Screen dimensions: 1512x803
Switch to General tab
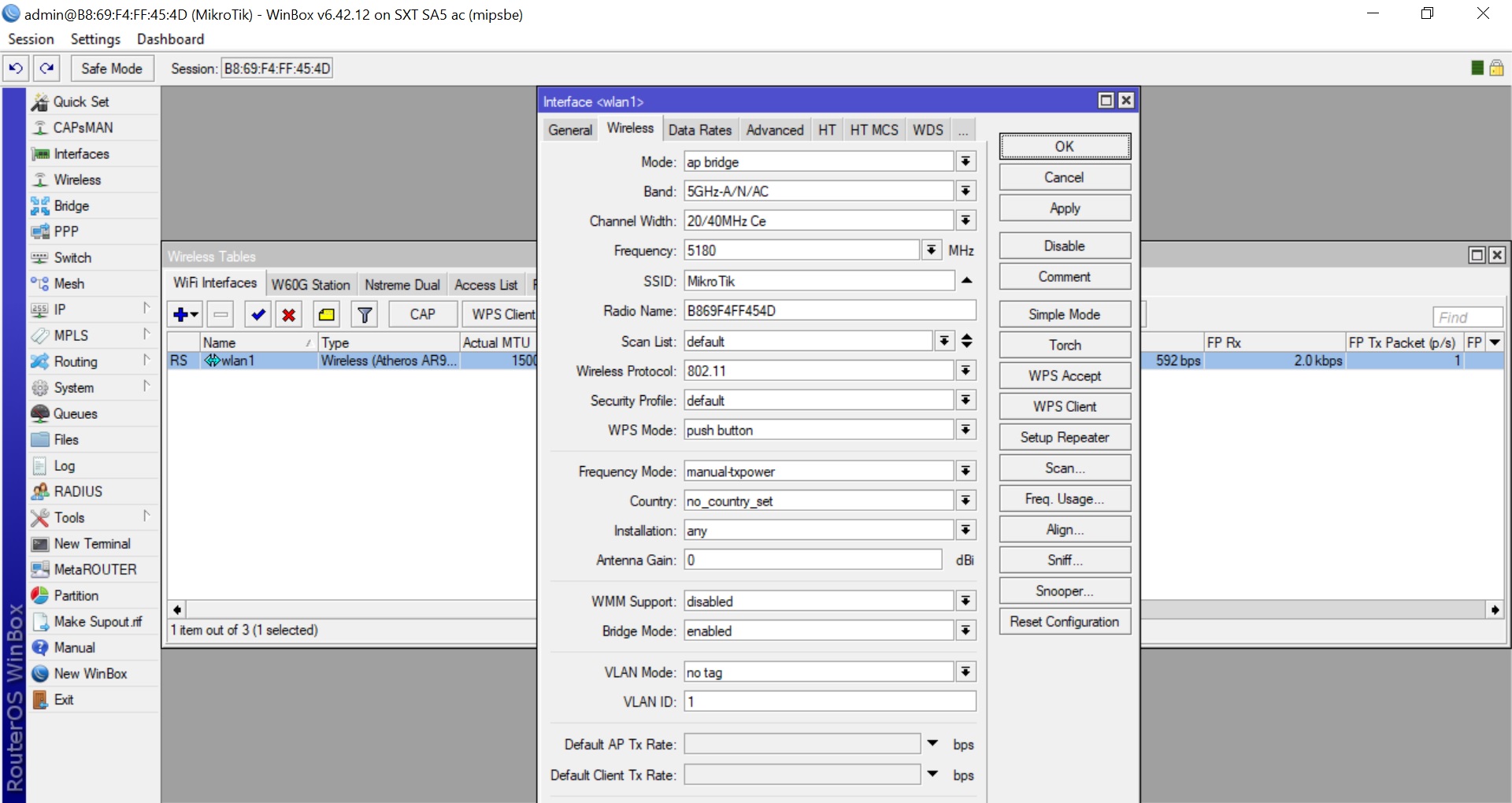pos(570,130)
